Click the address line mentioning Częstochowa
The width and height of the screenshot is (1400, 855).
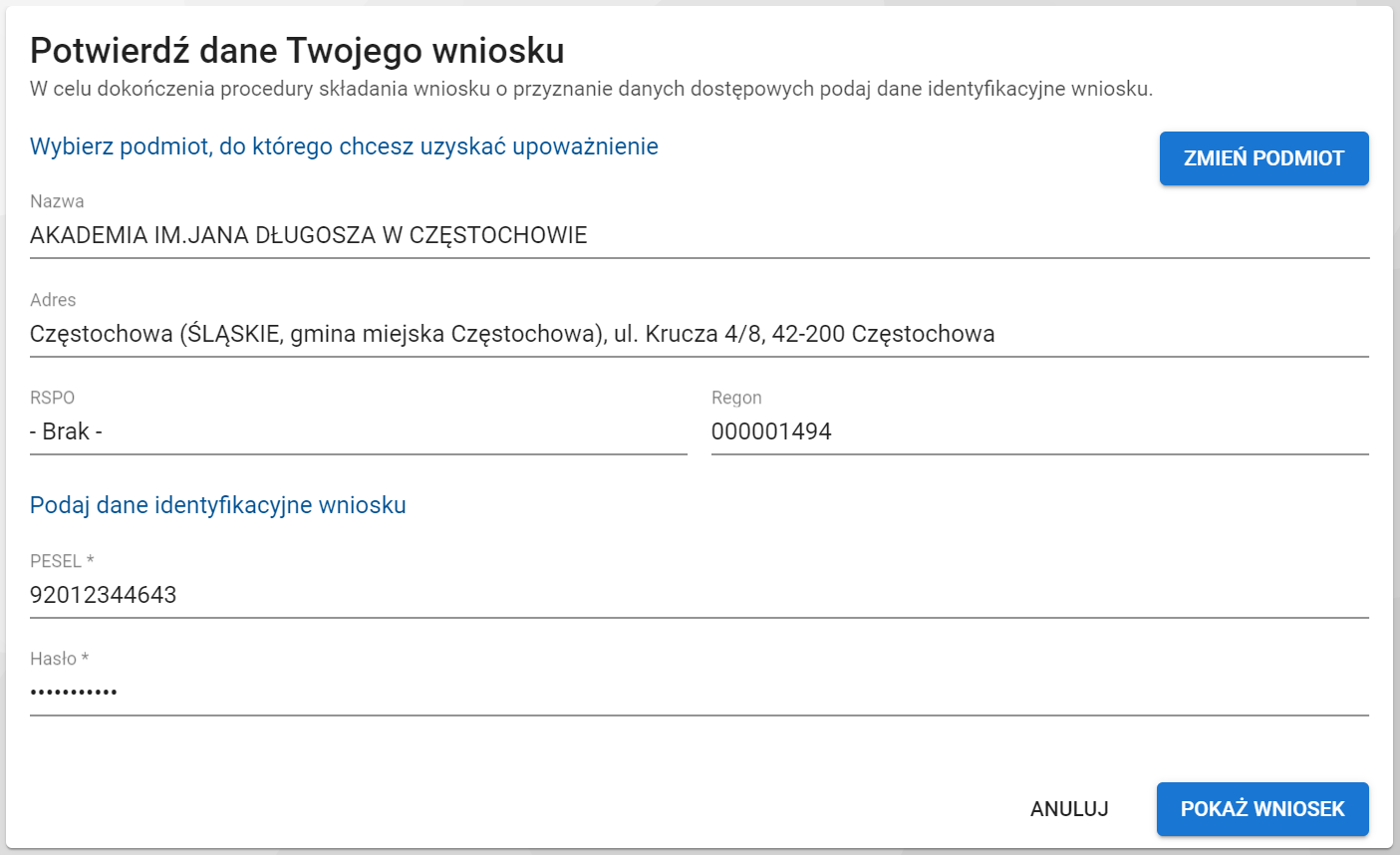click(x=511, y=334)
